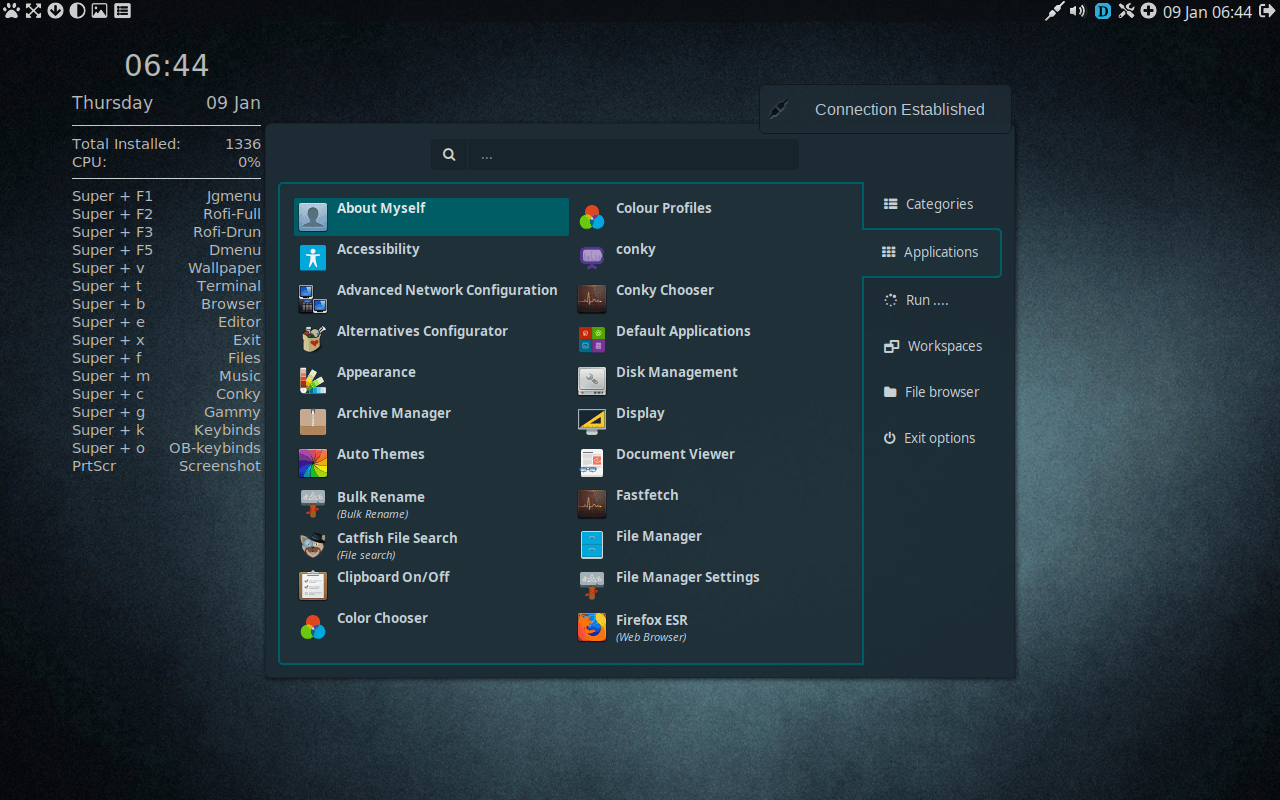Click the Accessibility icon
The image size is (1280, 800).
click(313, 257)
